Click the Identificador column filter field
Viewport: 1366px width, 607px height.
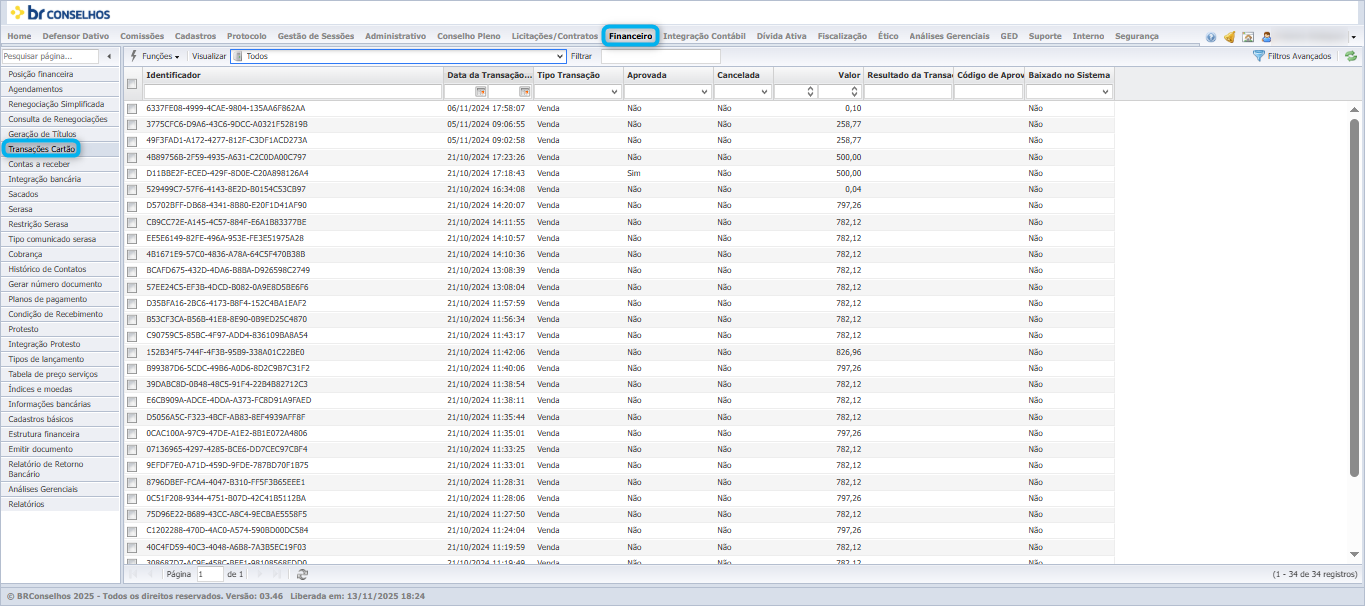click(293, 92)
